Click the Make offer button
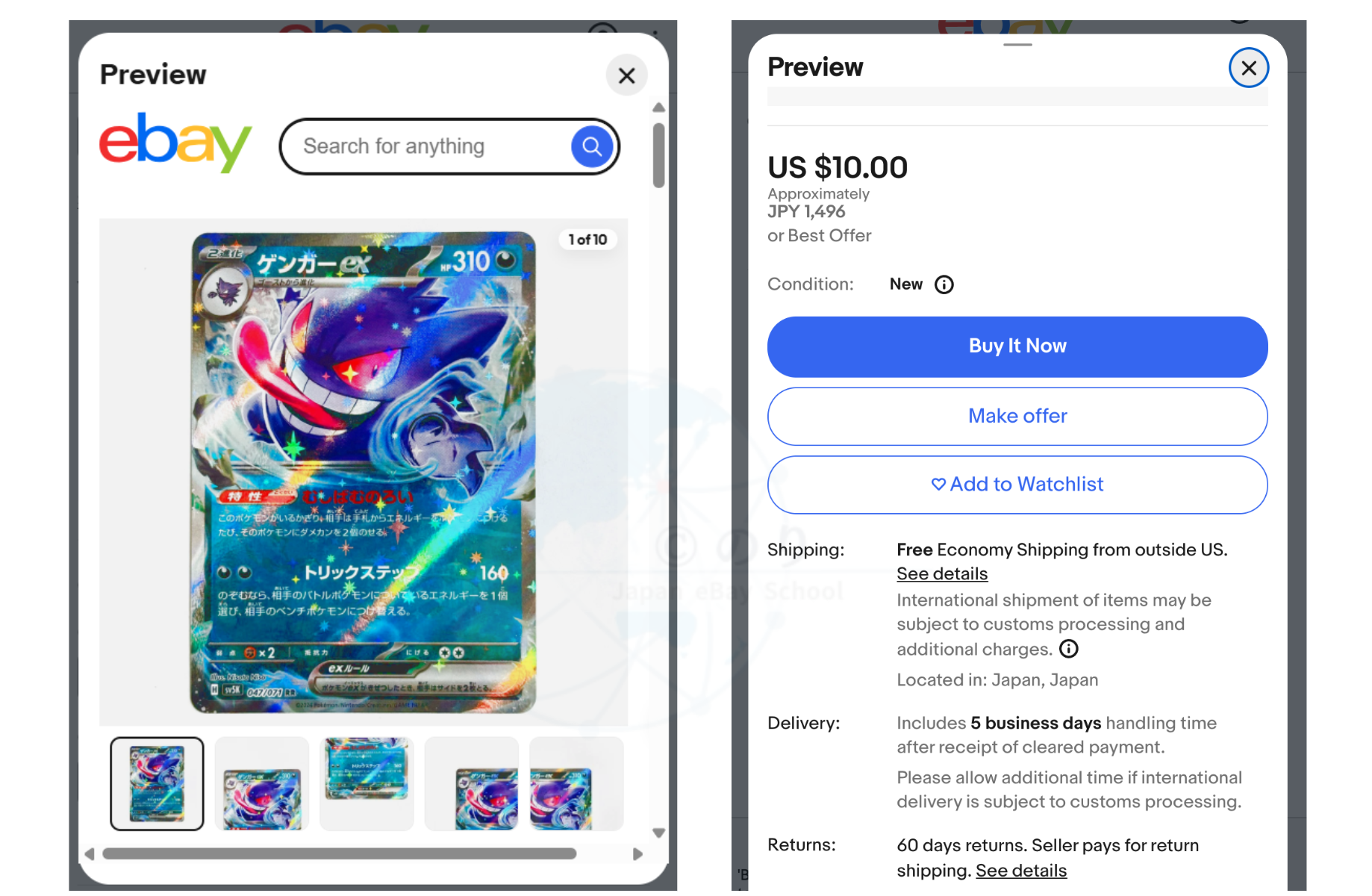The image size is (1372, 896). tap(1017, 416)
